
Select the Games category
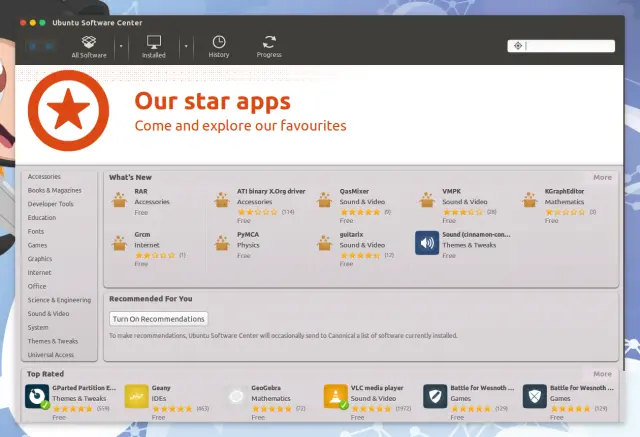[38, 245]
